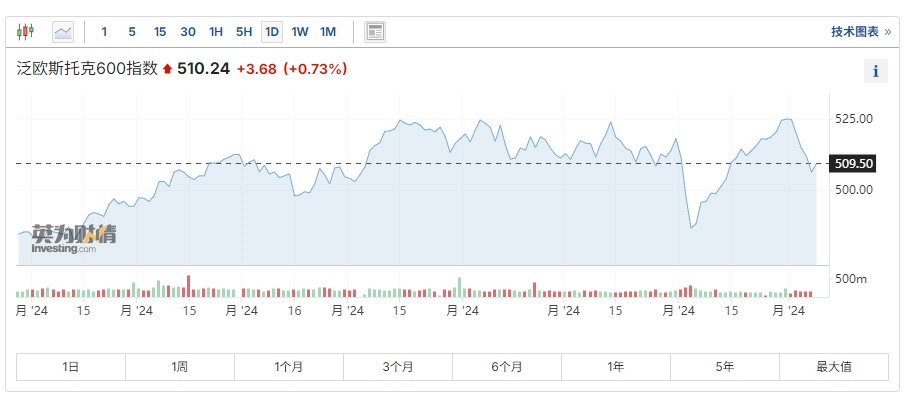Set interval to 1 minute

point(104,32)
